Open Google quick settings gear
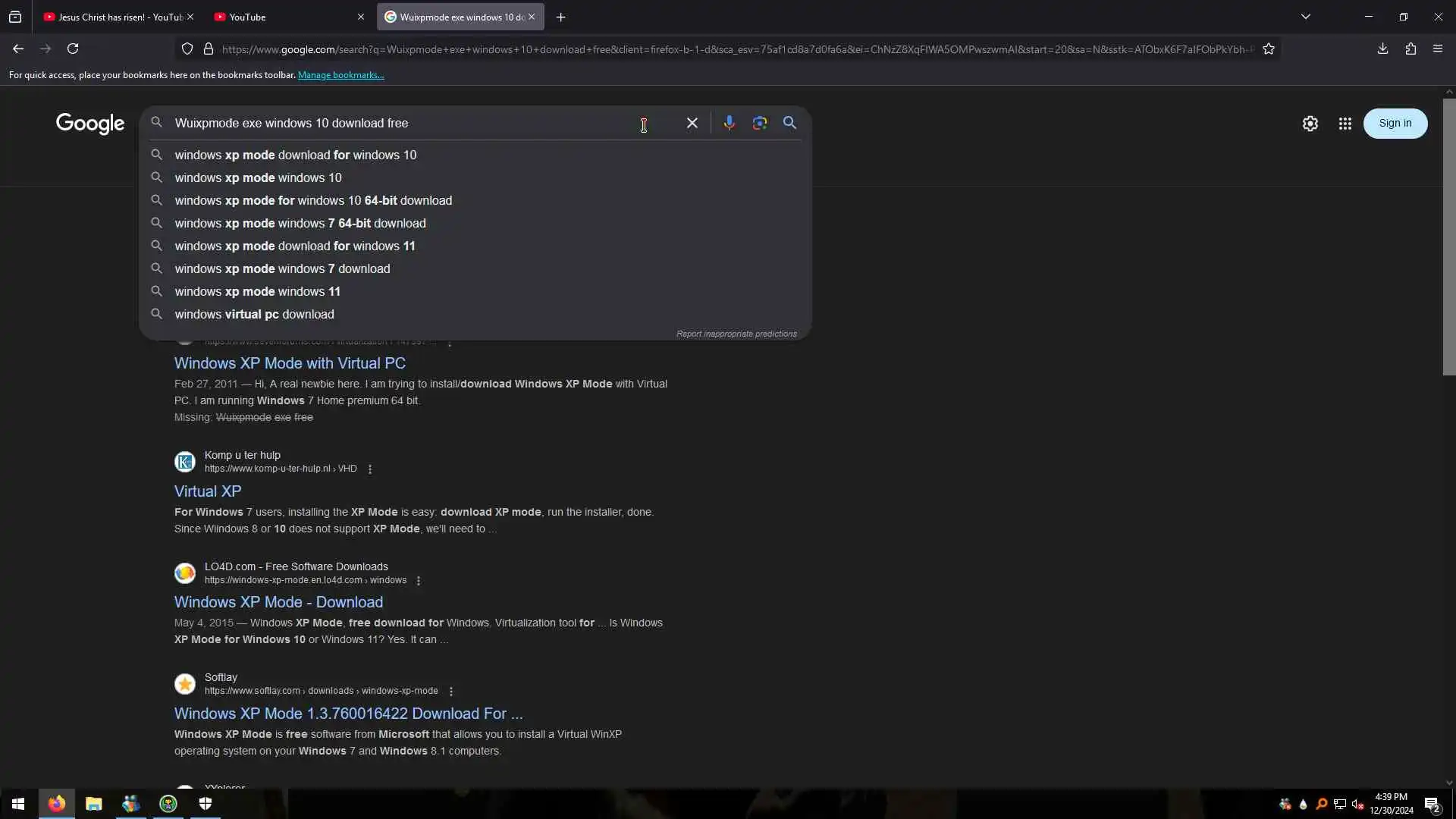This screenshot has height=819, width=1456. coord(1310,124)
